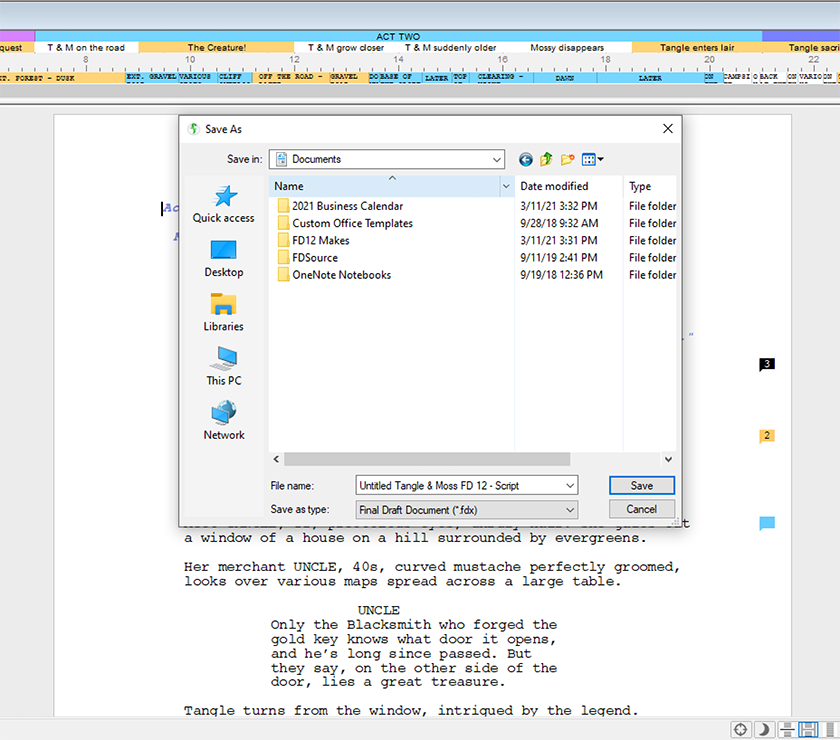Select This PC in the sidebar

pos(223,366)
